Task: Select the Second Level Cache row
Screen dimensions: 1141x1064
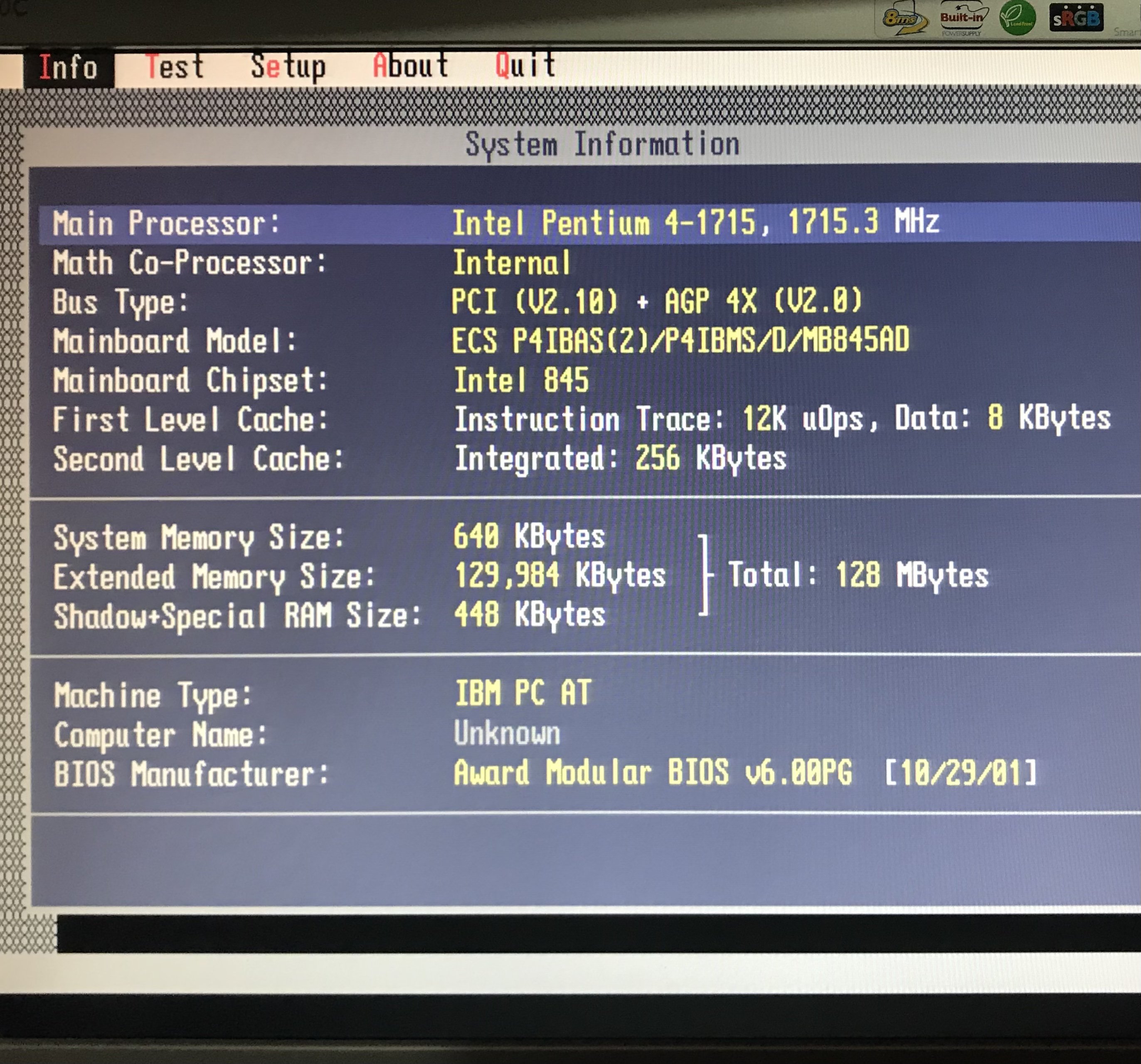Action: (x=198, y=459)
